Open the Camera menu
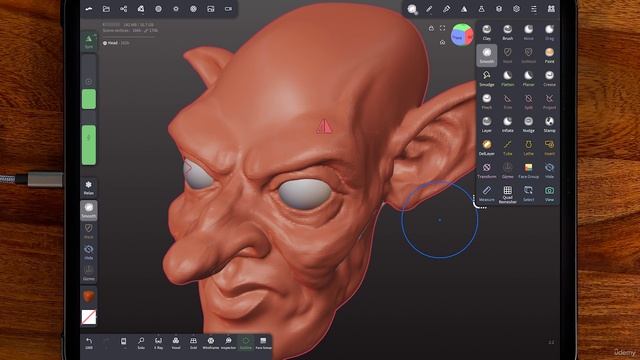 228,9
